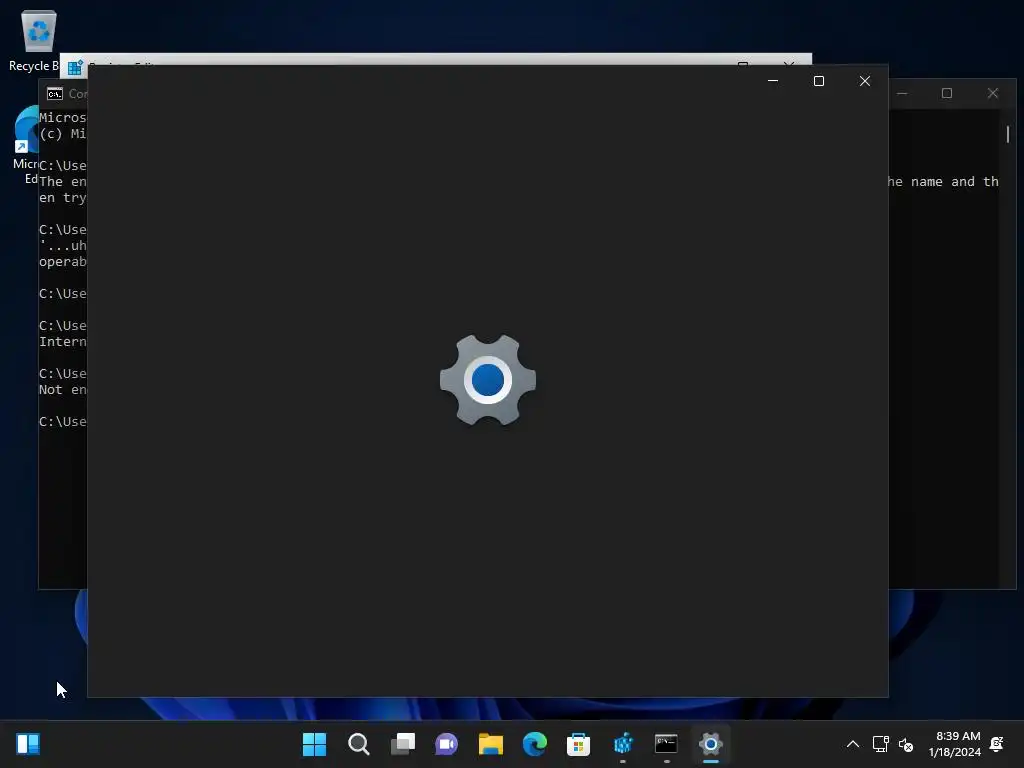Minimize the Settings window
Viewport: 1024px width, 768px height.
pos(773,81)
